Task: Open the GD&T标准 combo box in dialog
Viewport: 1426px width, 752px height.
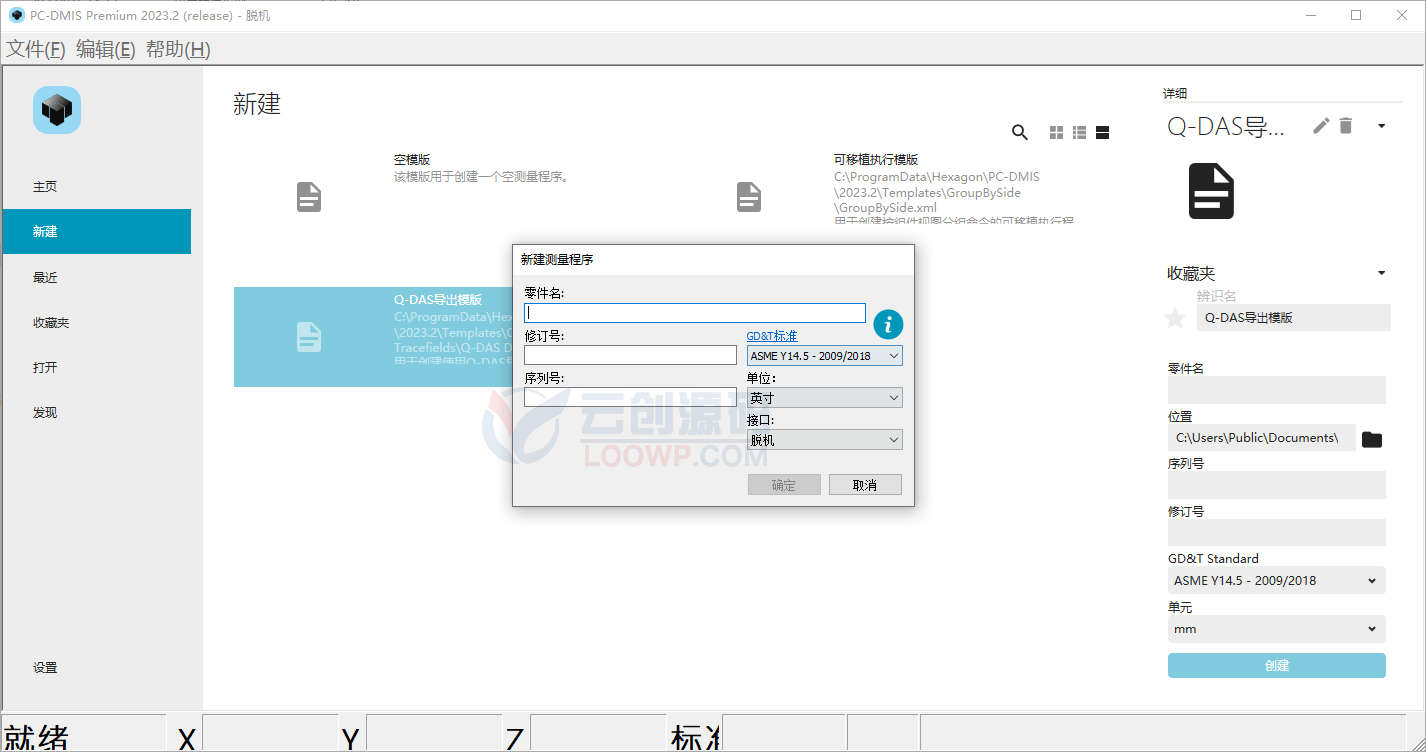Action: click(x=824, y=356)
